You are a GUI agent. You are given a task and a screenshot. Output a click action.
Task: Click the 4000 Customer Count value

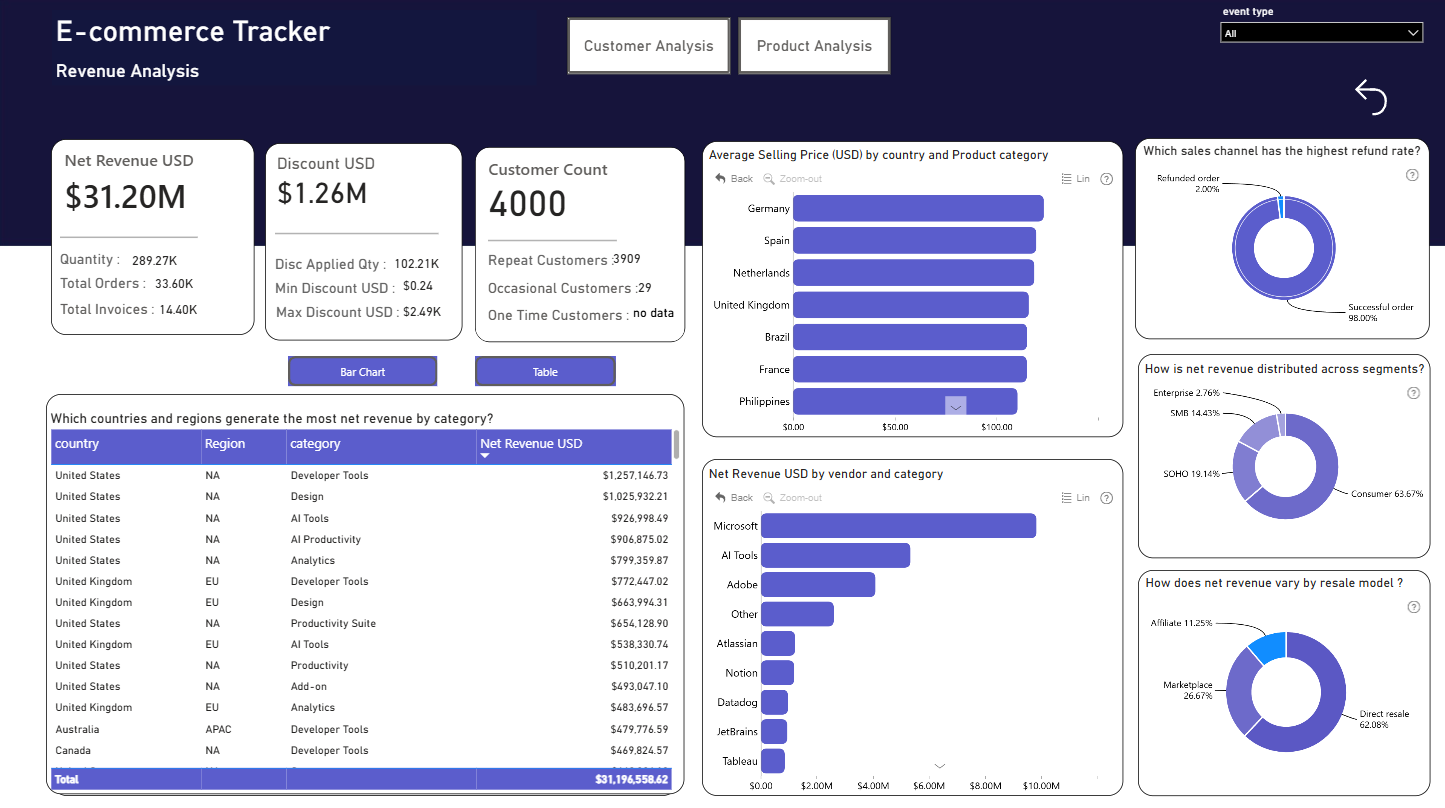coord(527,204)
